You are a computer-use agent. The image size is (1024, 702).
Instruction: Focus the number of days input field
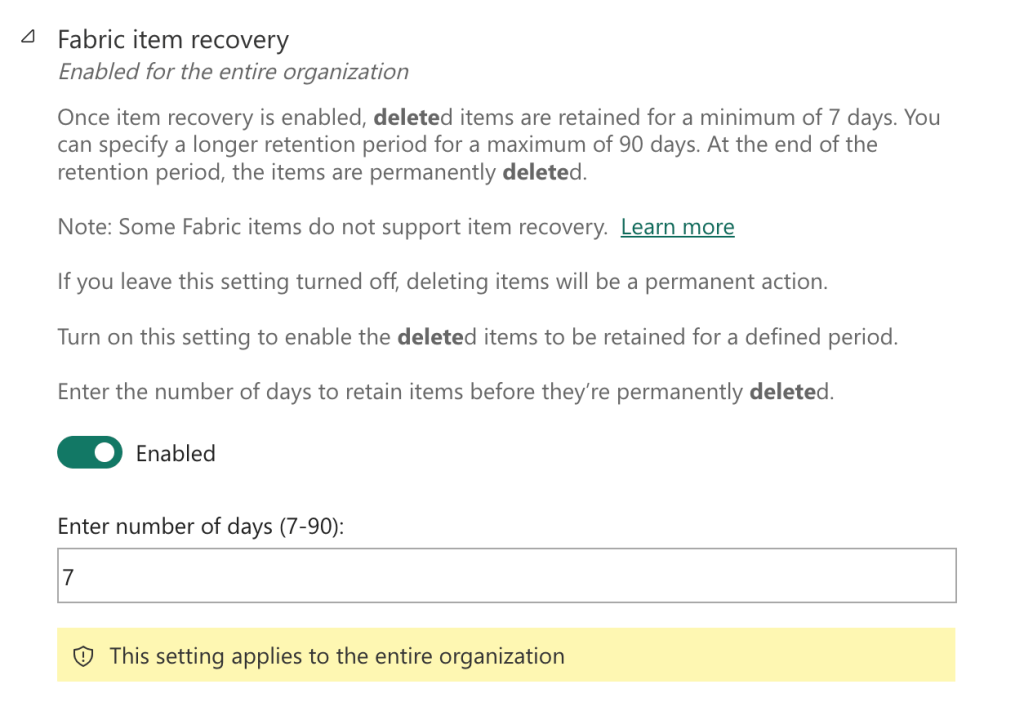tap(507, 575)
